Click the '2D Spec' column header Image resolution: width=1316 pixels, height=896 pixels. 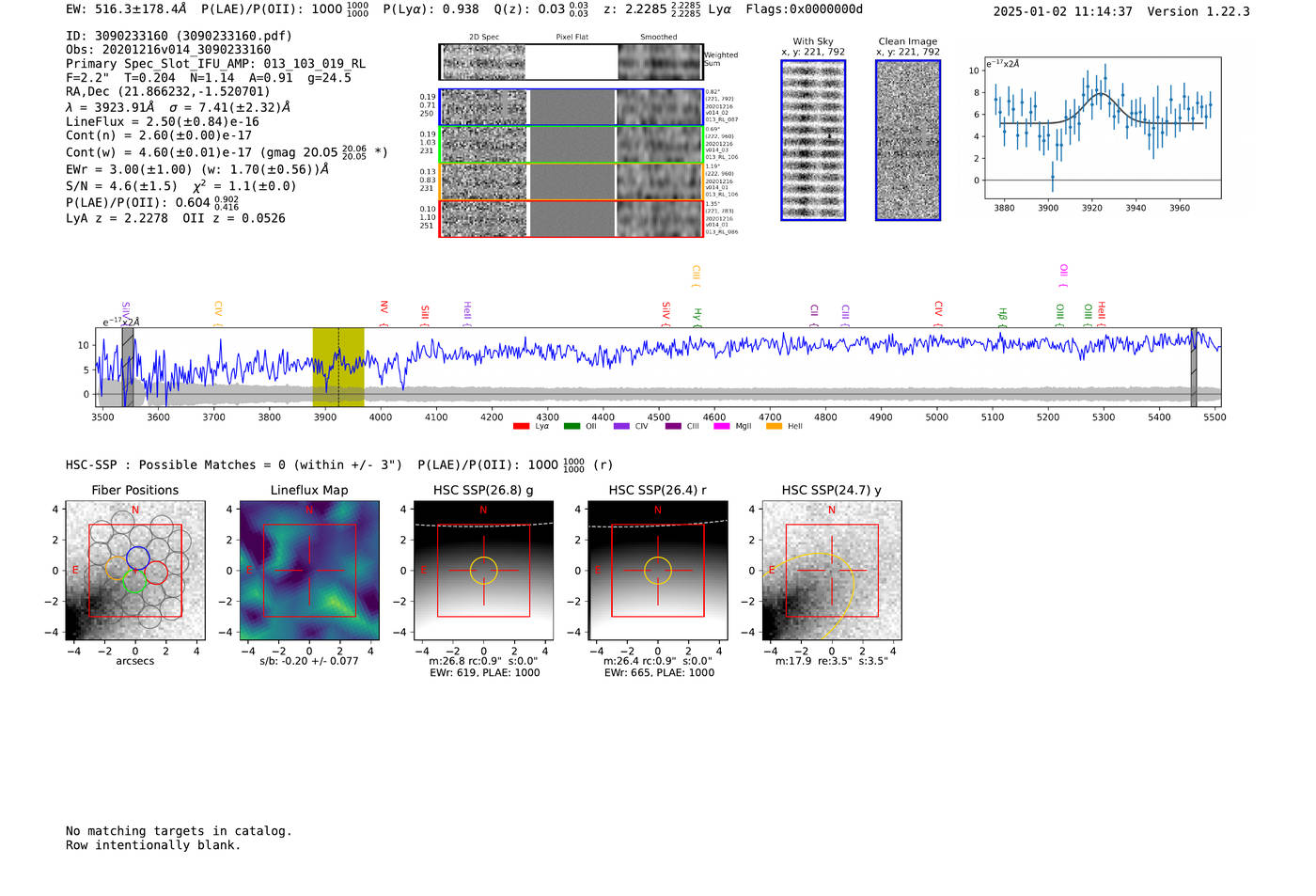pos(484,37)
